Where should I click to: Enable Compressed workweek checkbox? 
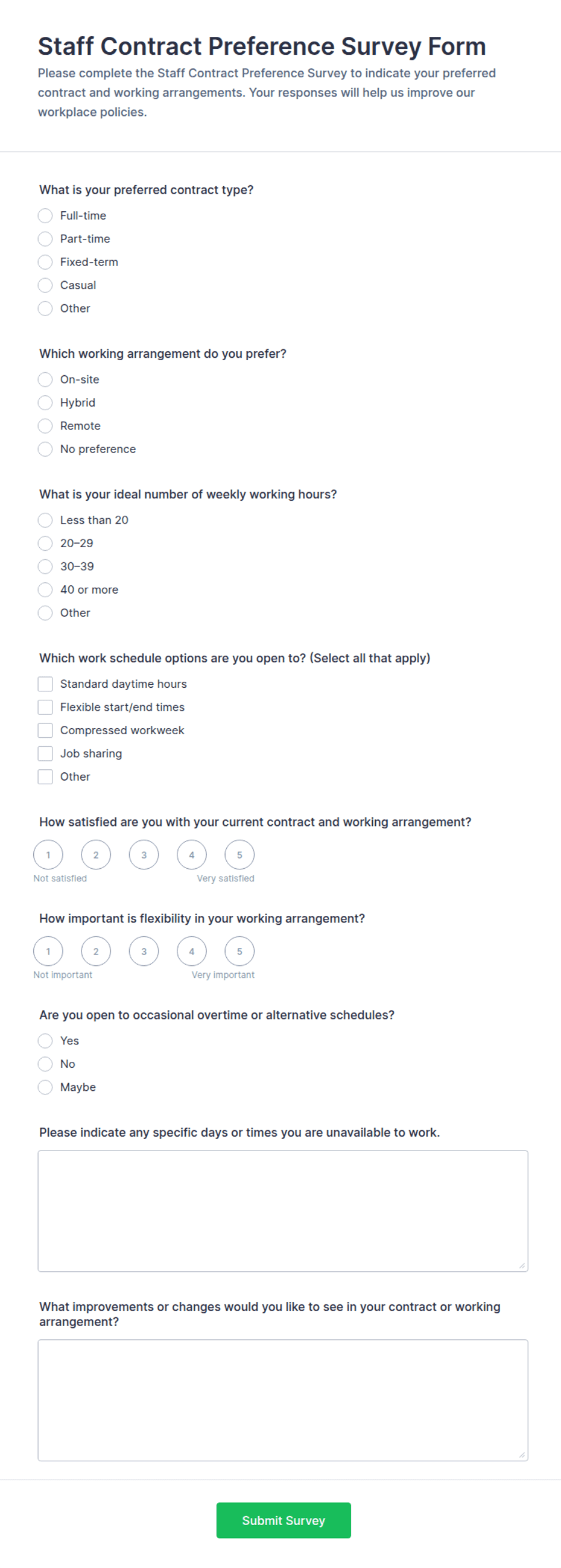(x=45, y=730)
